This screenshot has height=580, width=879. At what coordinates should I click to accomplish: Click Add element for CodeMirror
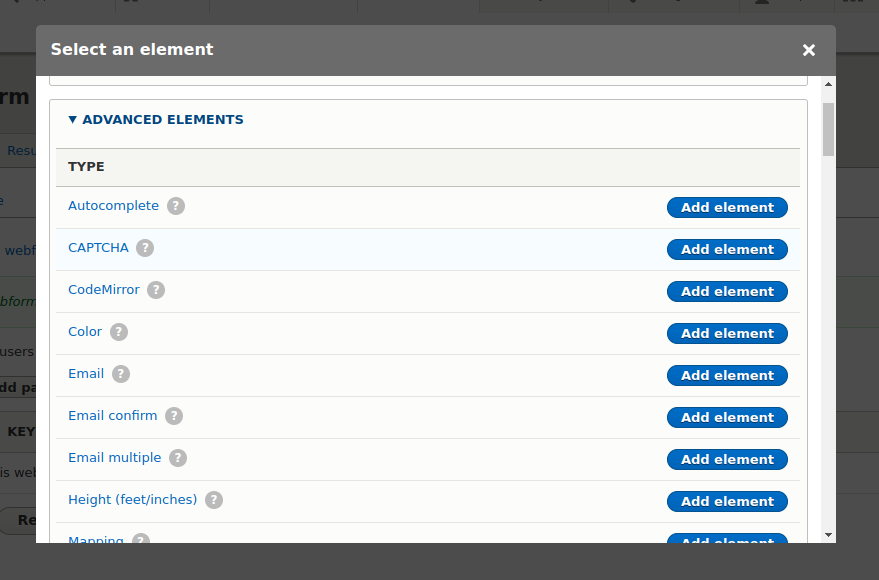click(x=727, y=291)
